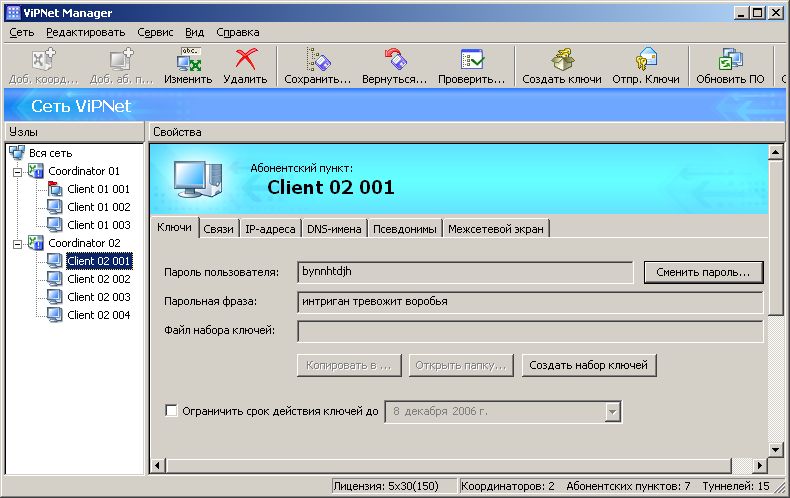Screen dimensions: 790x498
Task: Open the Сервис menu
Action: (155, 32)
